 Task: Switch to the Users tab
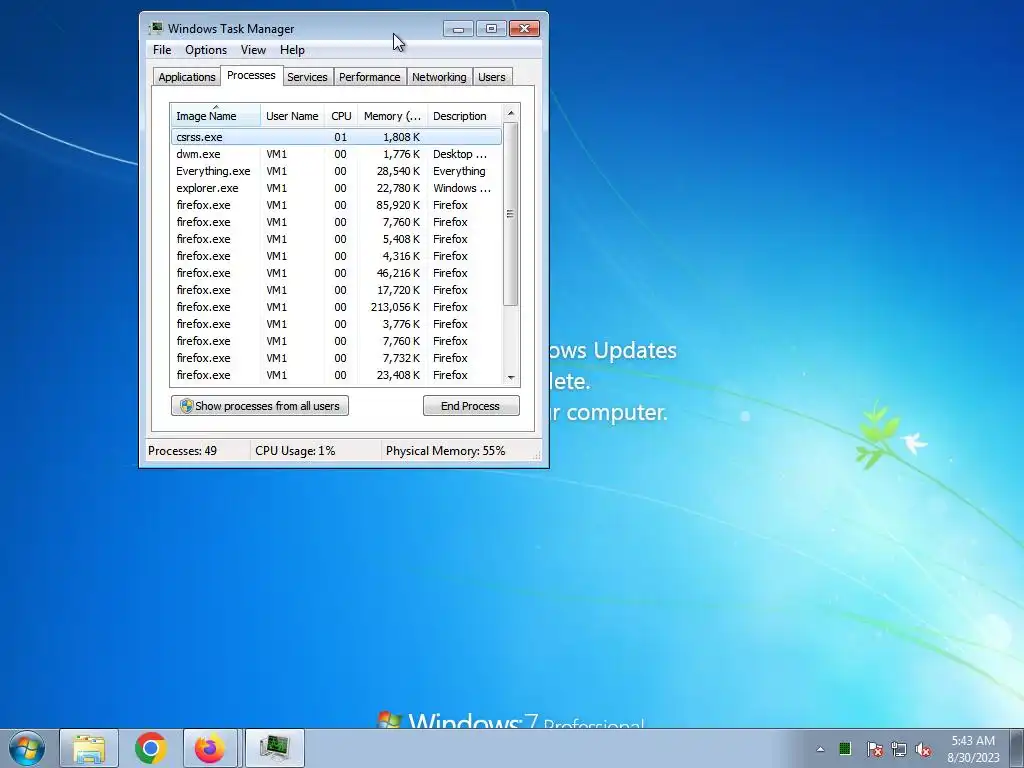[x=492, y=77]
